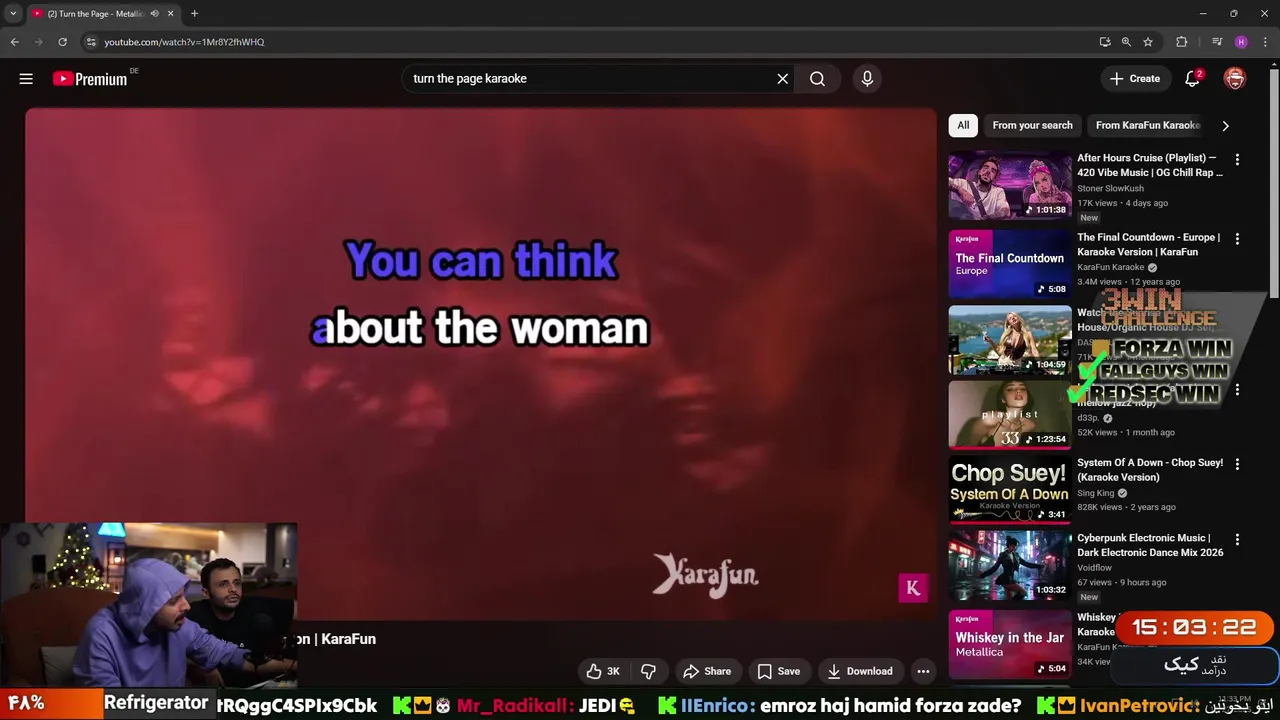Open the notifications bell
Image resolution: width=1280 pixels, height=720 pixels.
click(x=1192, y=79)
